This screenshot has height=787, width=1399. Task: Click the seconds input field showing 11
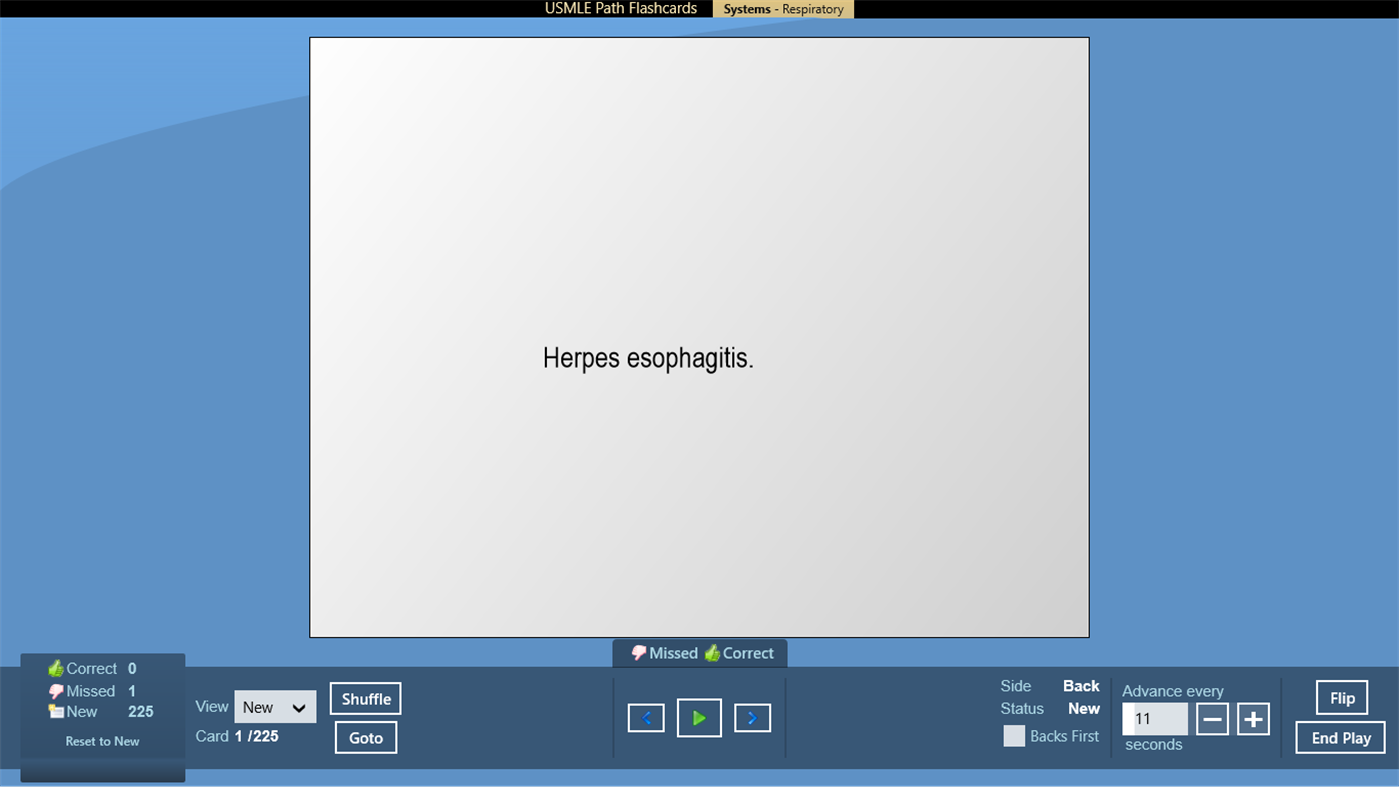(1154, 717)
